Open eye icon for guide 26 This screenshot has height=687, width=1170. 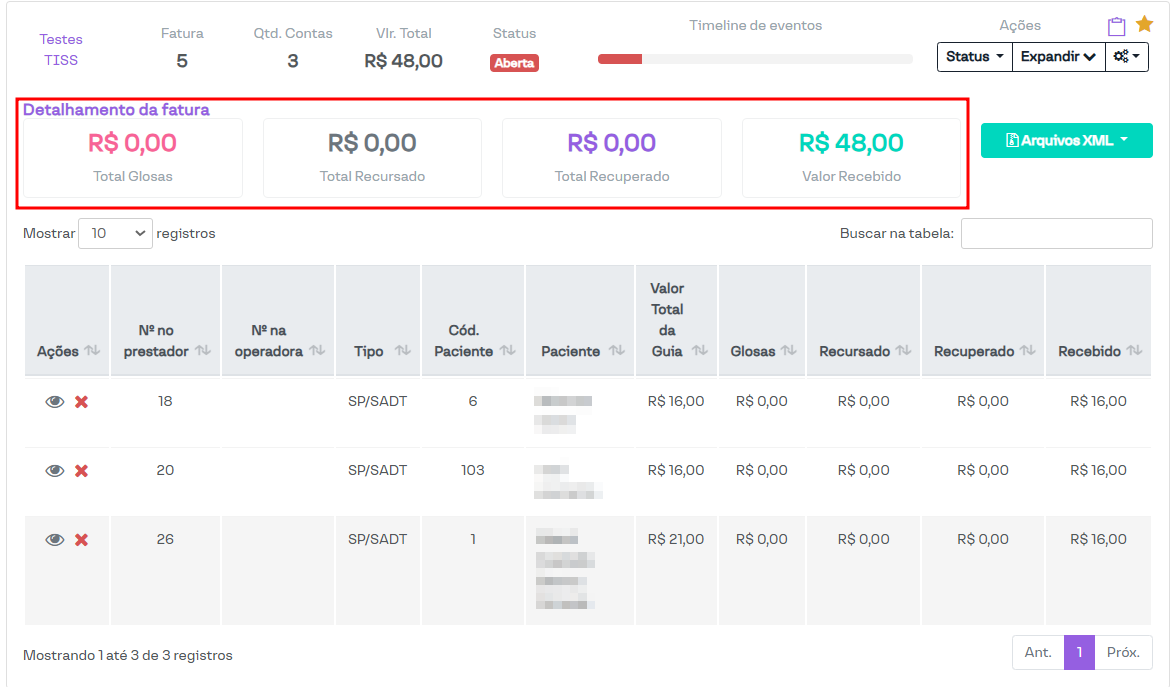tap(55, 540)
